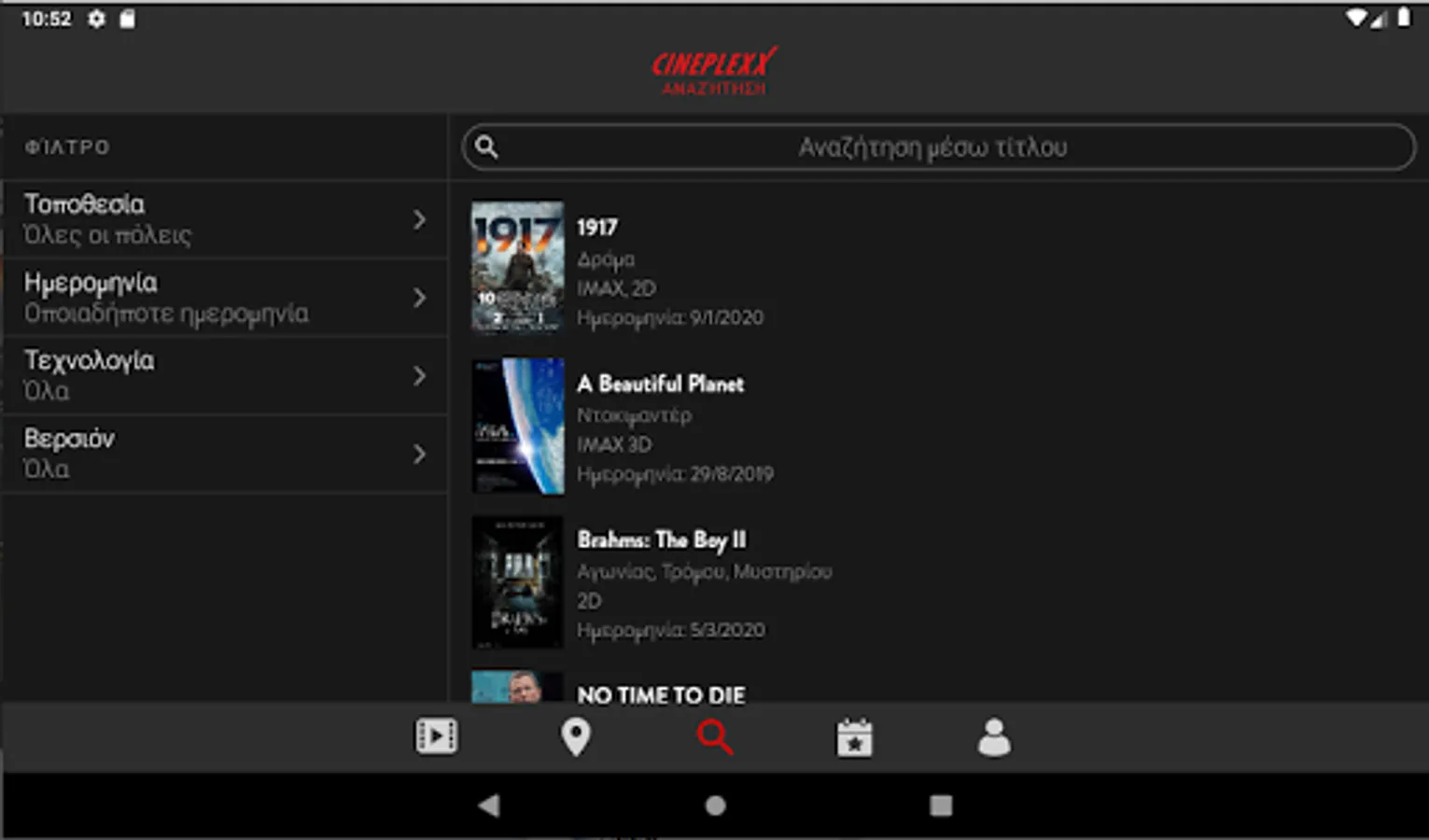Screen dimensions: 1429x840
Task: Click the Ημερομηνία: 9/1/2020 text
Action: (x=670, y=317)
